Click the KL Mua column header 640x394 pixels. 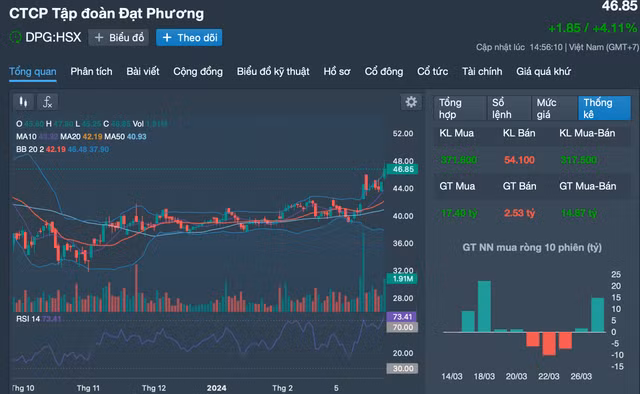pyautogui.click(x=456, y=133)
